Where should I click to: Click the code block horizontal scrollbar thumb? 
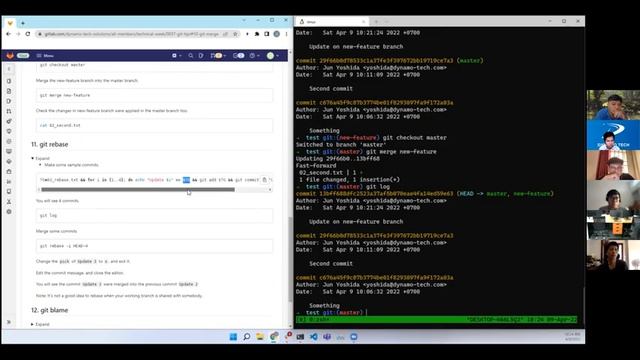point(138,189)
